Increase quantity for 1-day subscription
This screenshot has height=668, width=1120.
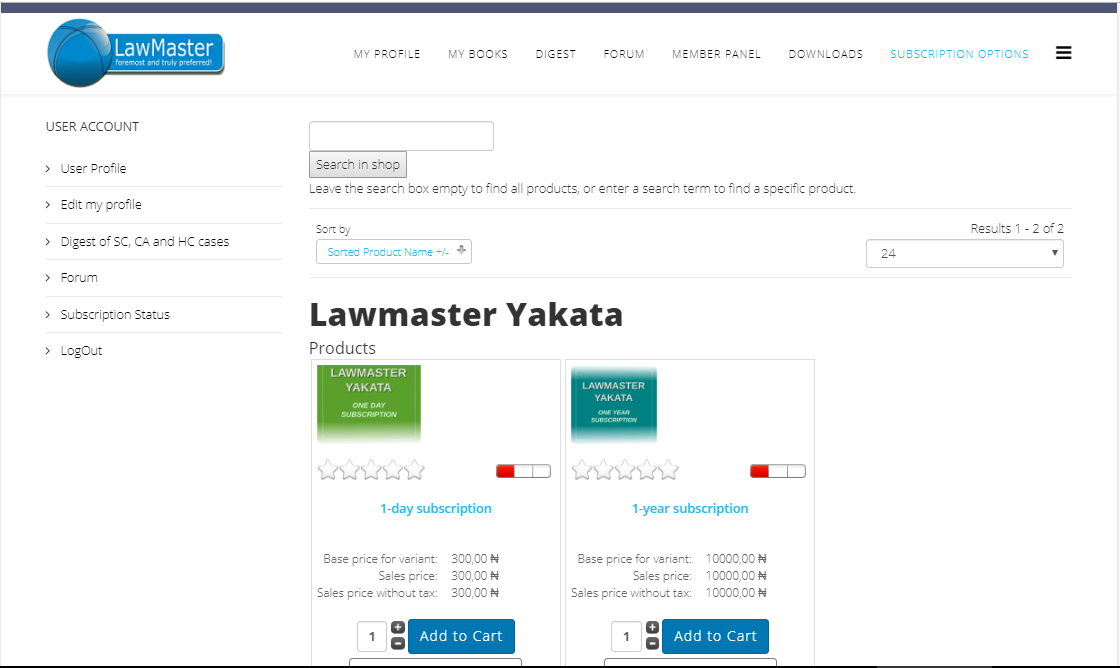[x=398, y=627]
